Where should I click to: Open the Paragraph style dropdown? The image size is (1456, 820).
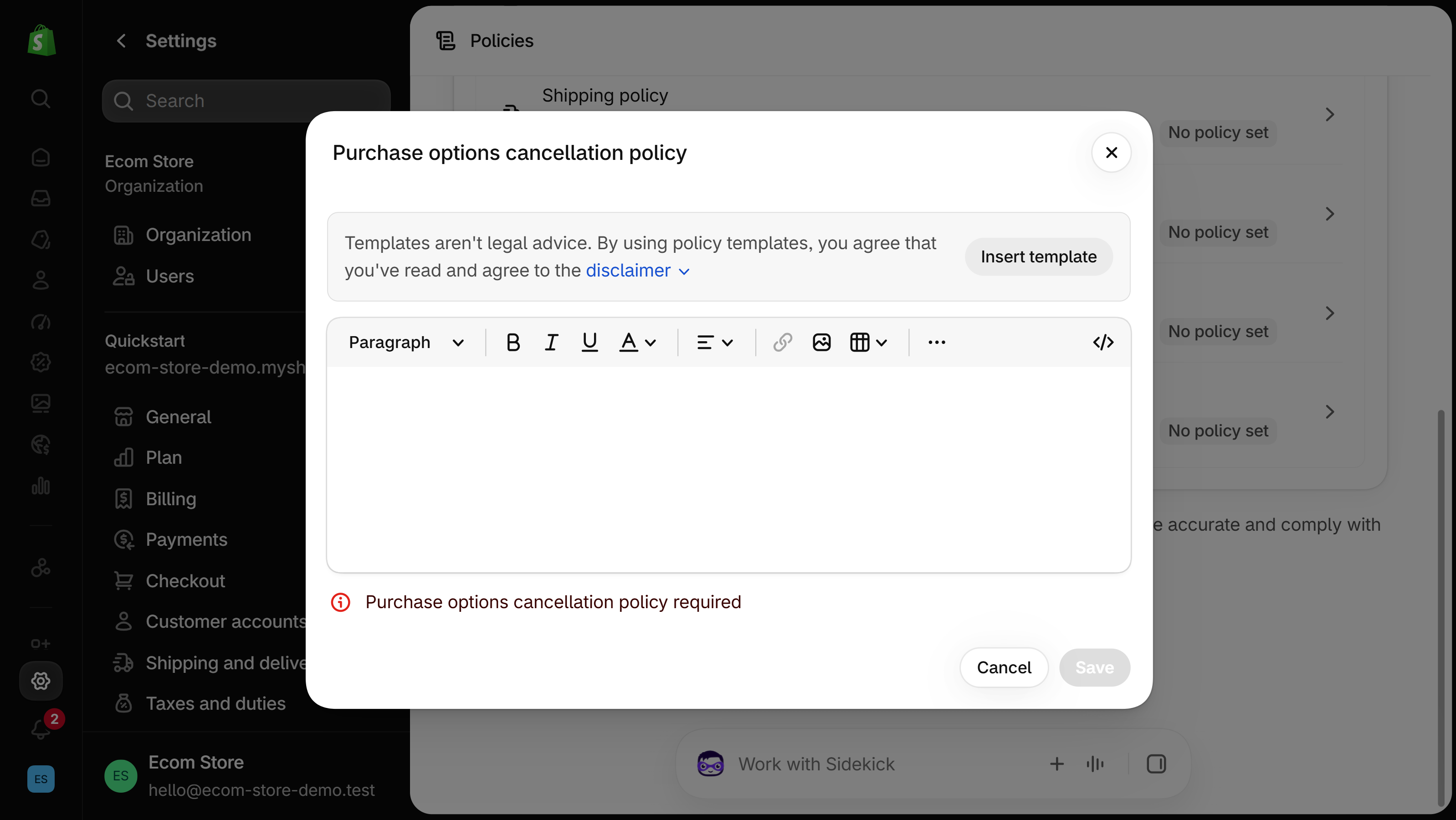[x=406, y=342]
